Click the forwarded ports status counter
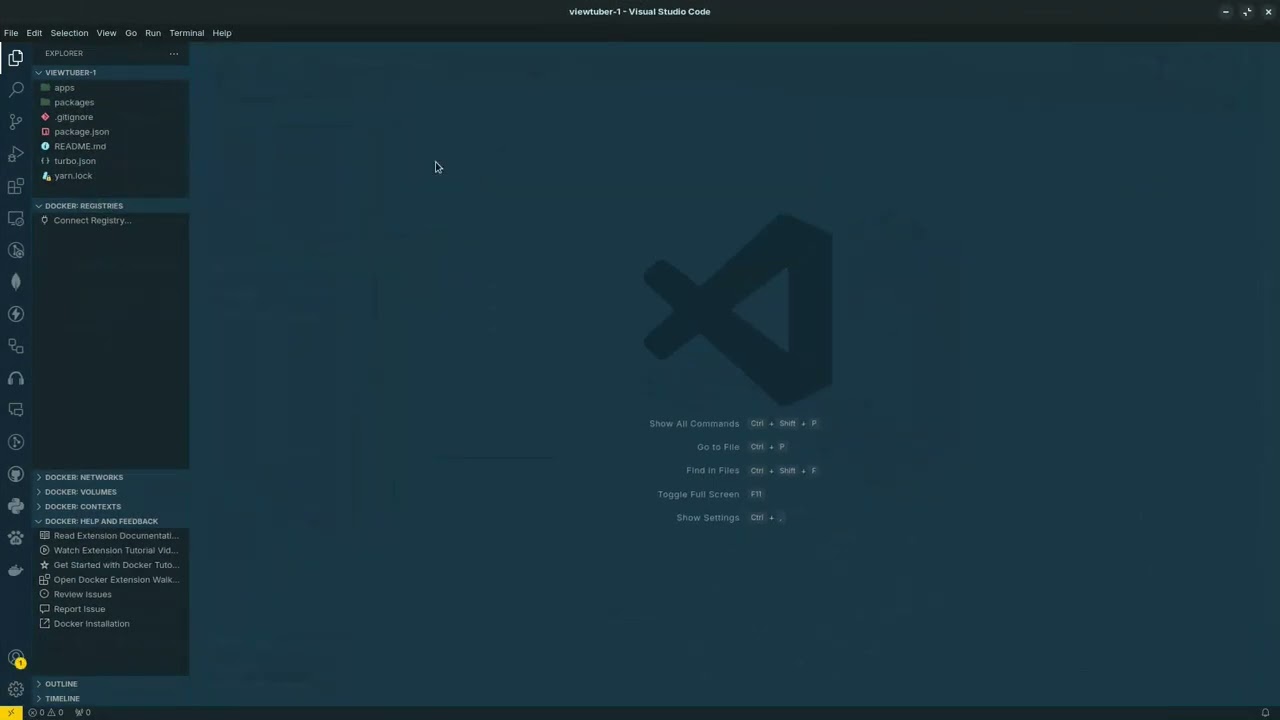This screenshot has height=720, width=1280. coord(83,713)
